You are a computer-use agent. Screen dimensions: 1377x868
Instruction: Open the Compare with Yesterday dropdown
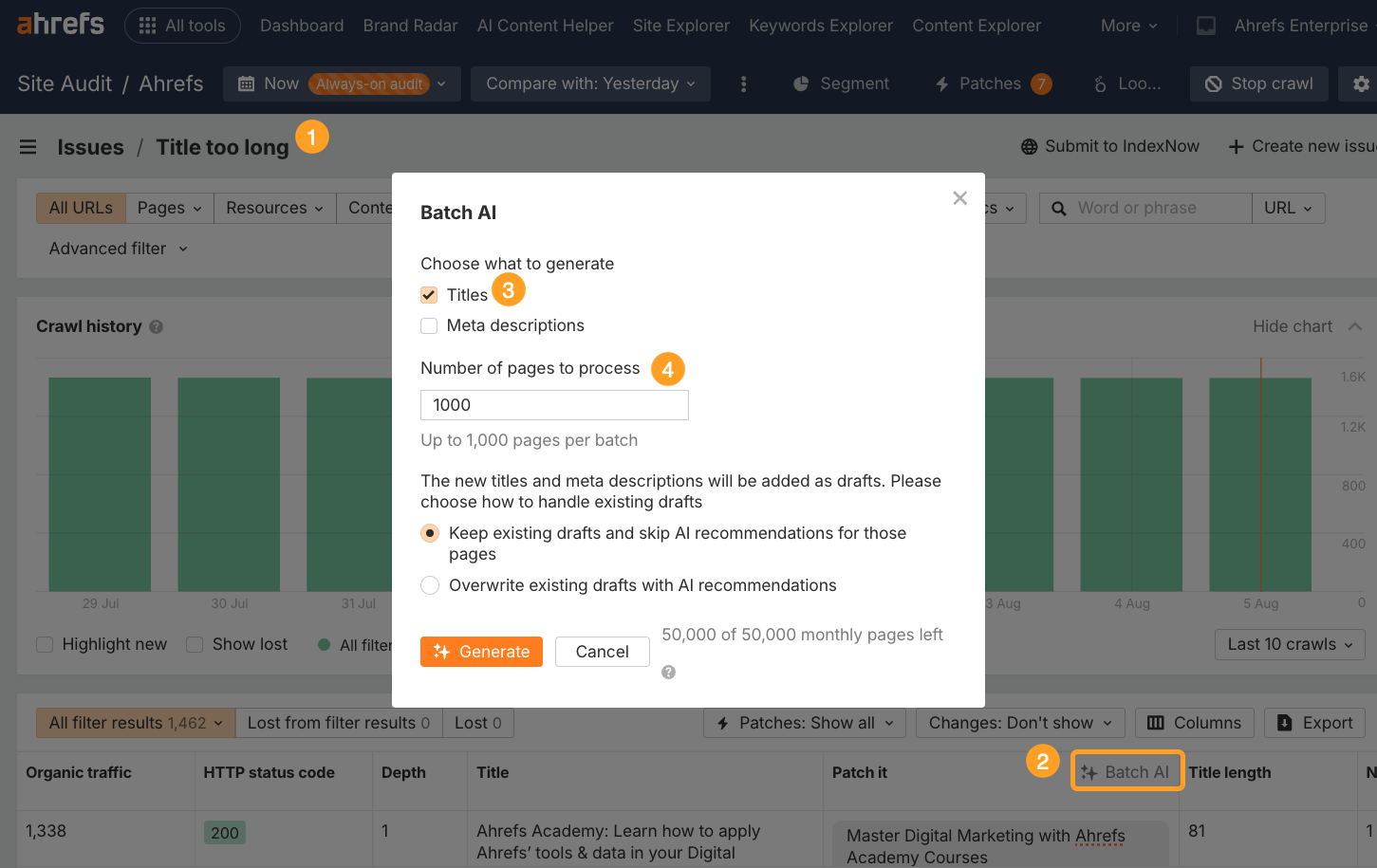coord(589,83)
